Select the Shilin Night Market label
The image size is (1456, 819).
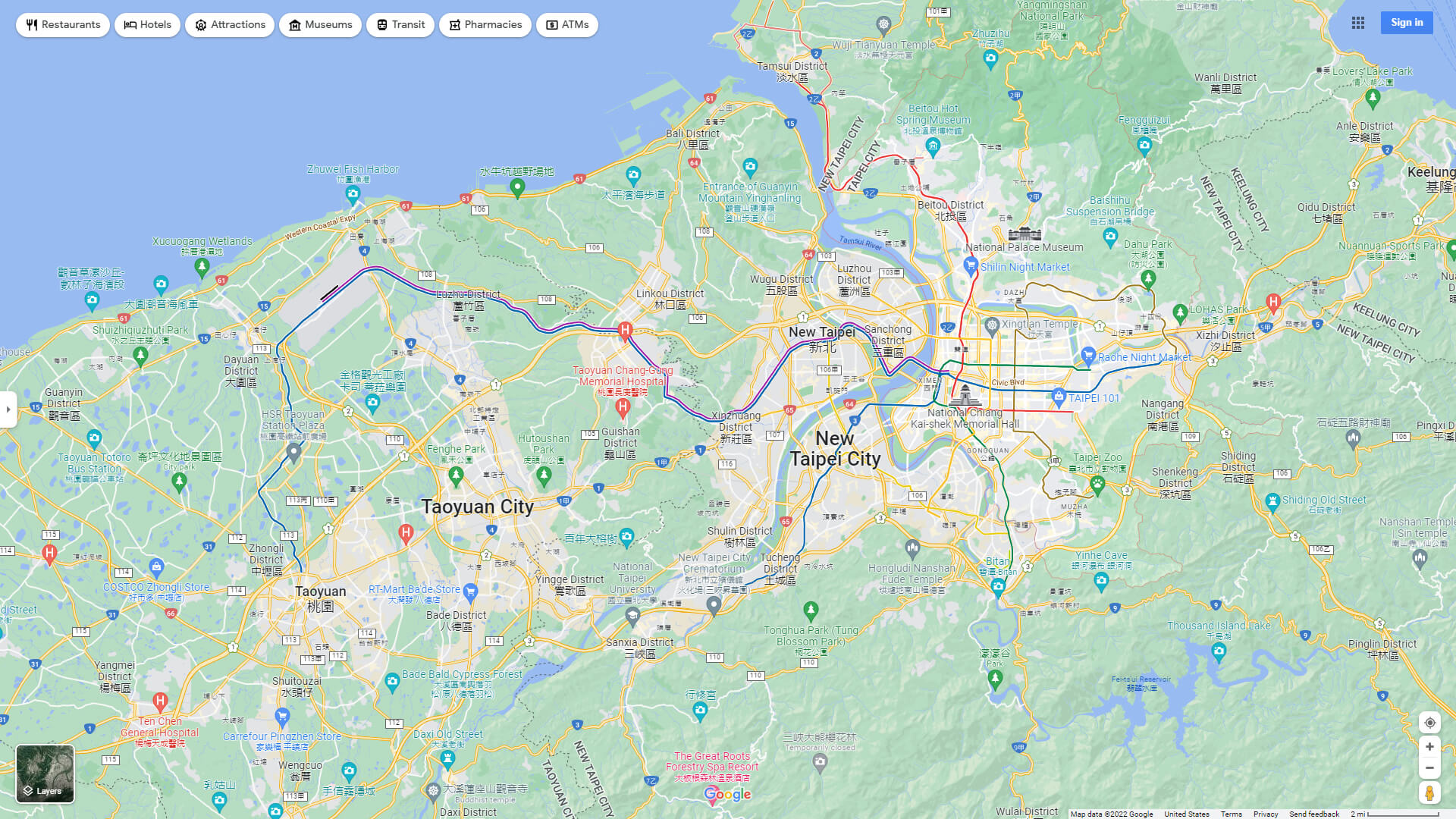point(1024,267)
